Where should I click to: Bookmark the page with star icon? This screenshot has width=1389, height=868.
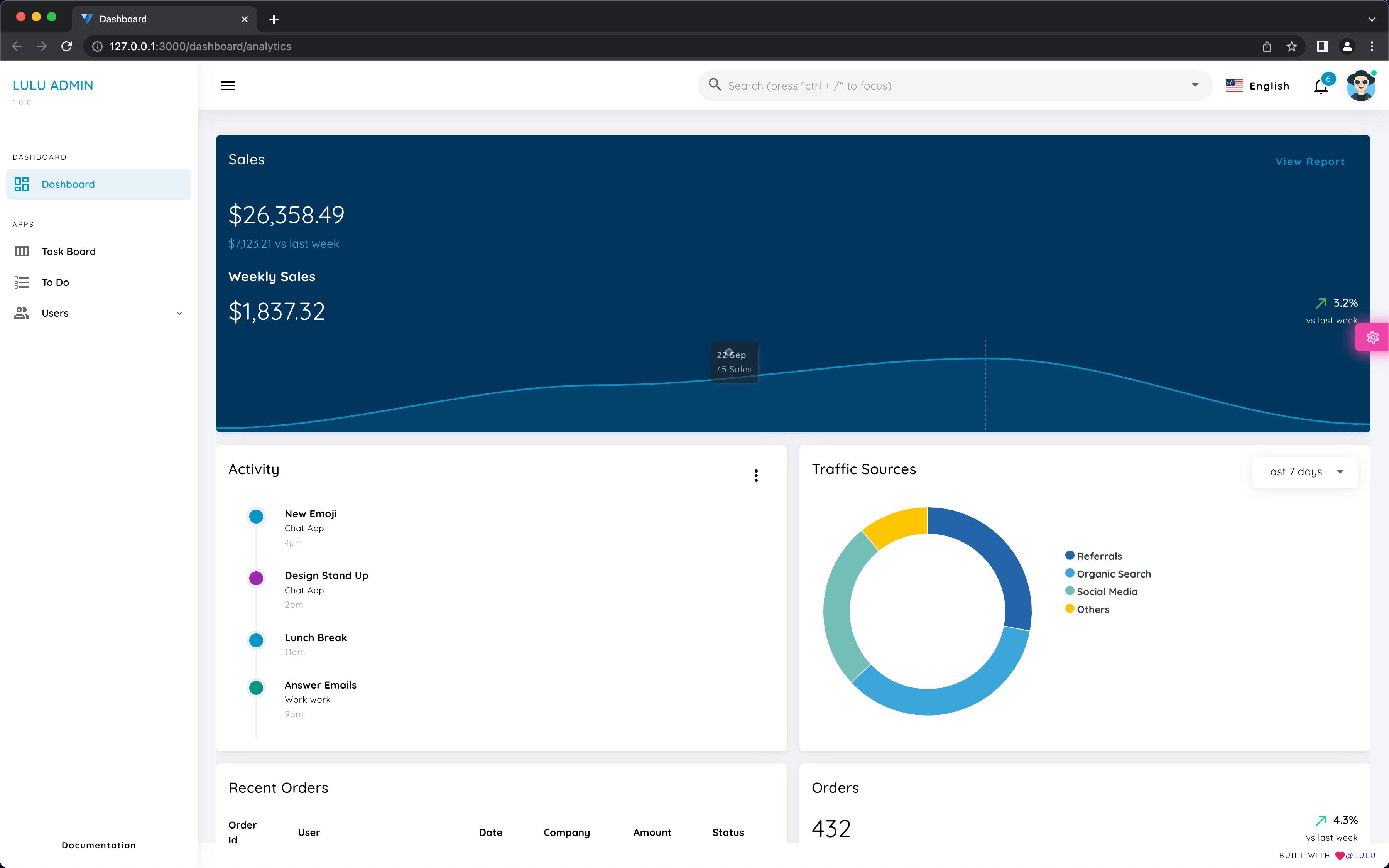point(1291,47)
